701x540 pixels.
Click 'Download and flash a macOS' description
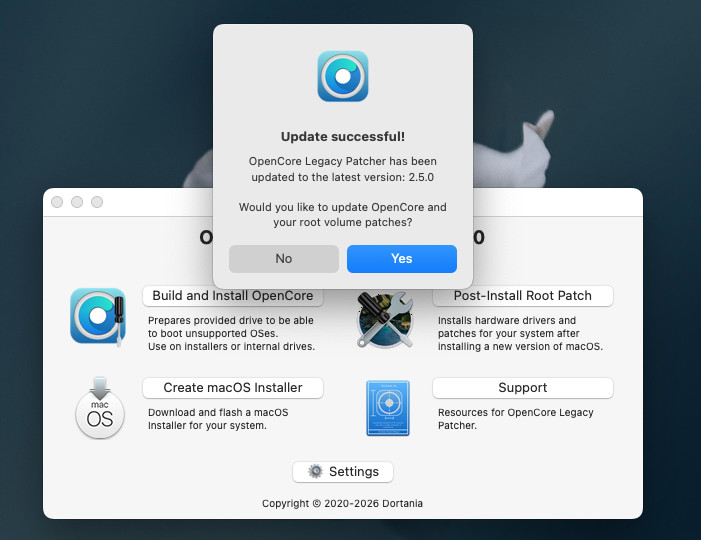[x=218, y=412]
